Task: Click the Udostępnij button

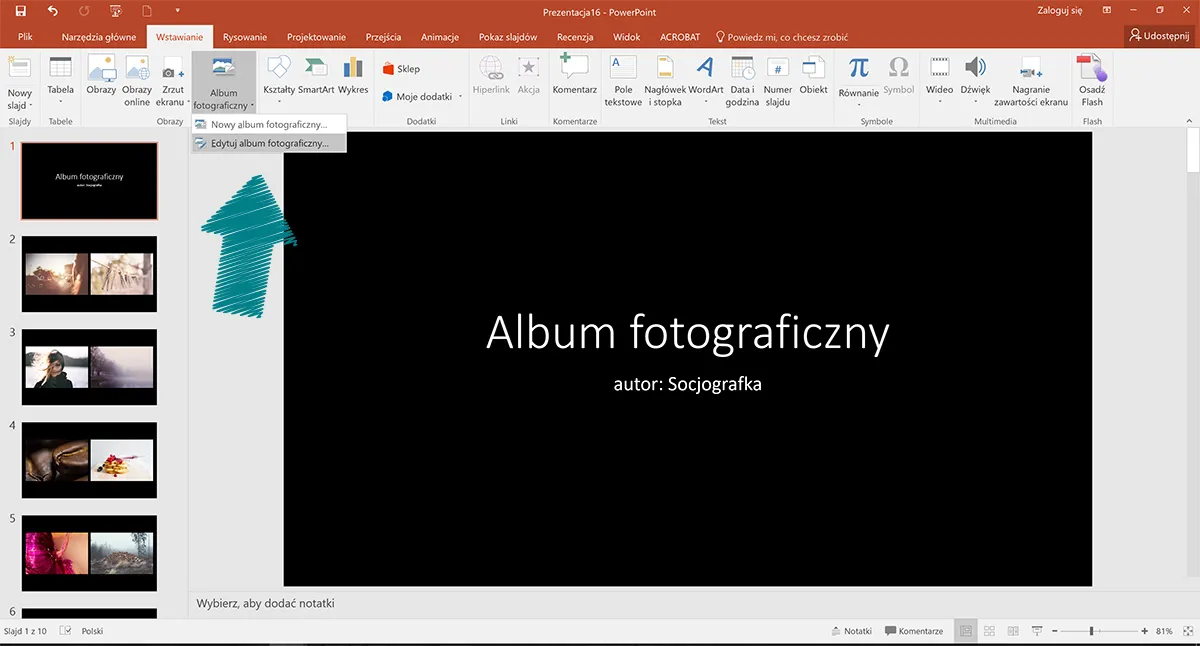Action: point(1160,35)
